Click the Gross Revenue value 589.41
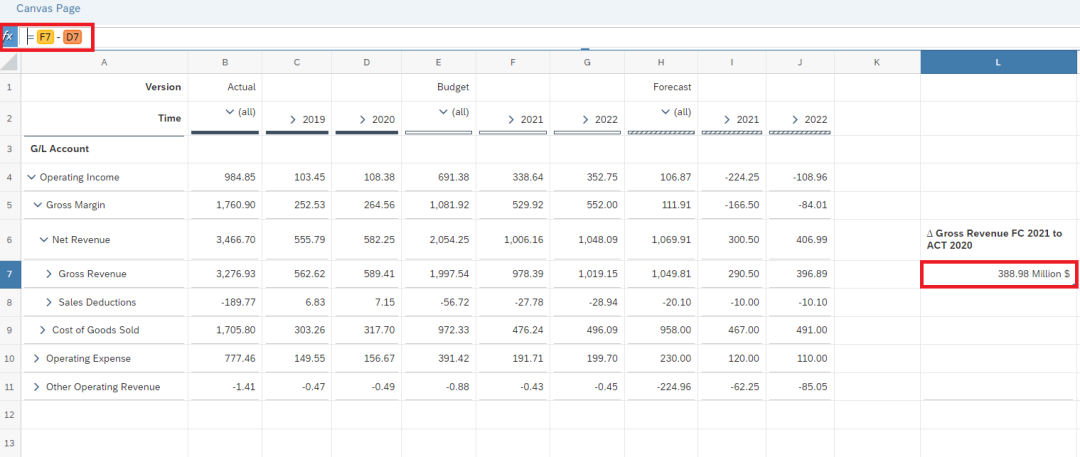1080x457 pixels. click(380, 274)
